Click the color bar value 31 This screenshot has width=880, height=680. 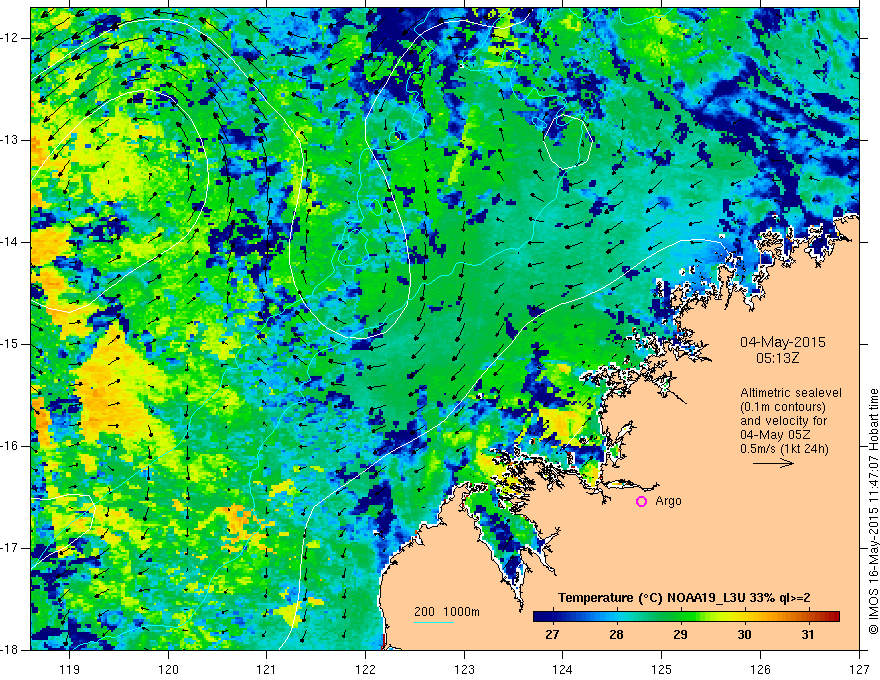tap(808, 635)
